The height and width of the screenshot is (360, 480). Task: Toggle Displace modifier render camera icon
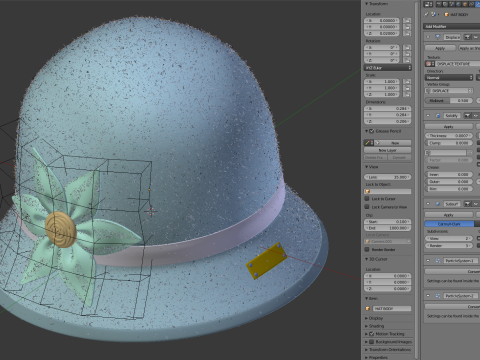pos(468,37)
